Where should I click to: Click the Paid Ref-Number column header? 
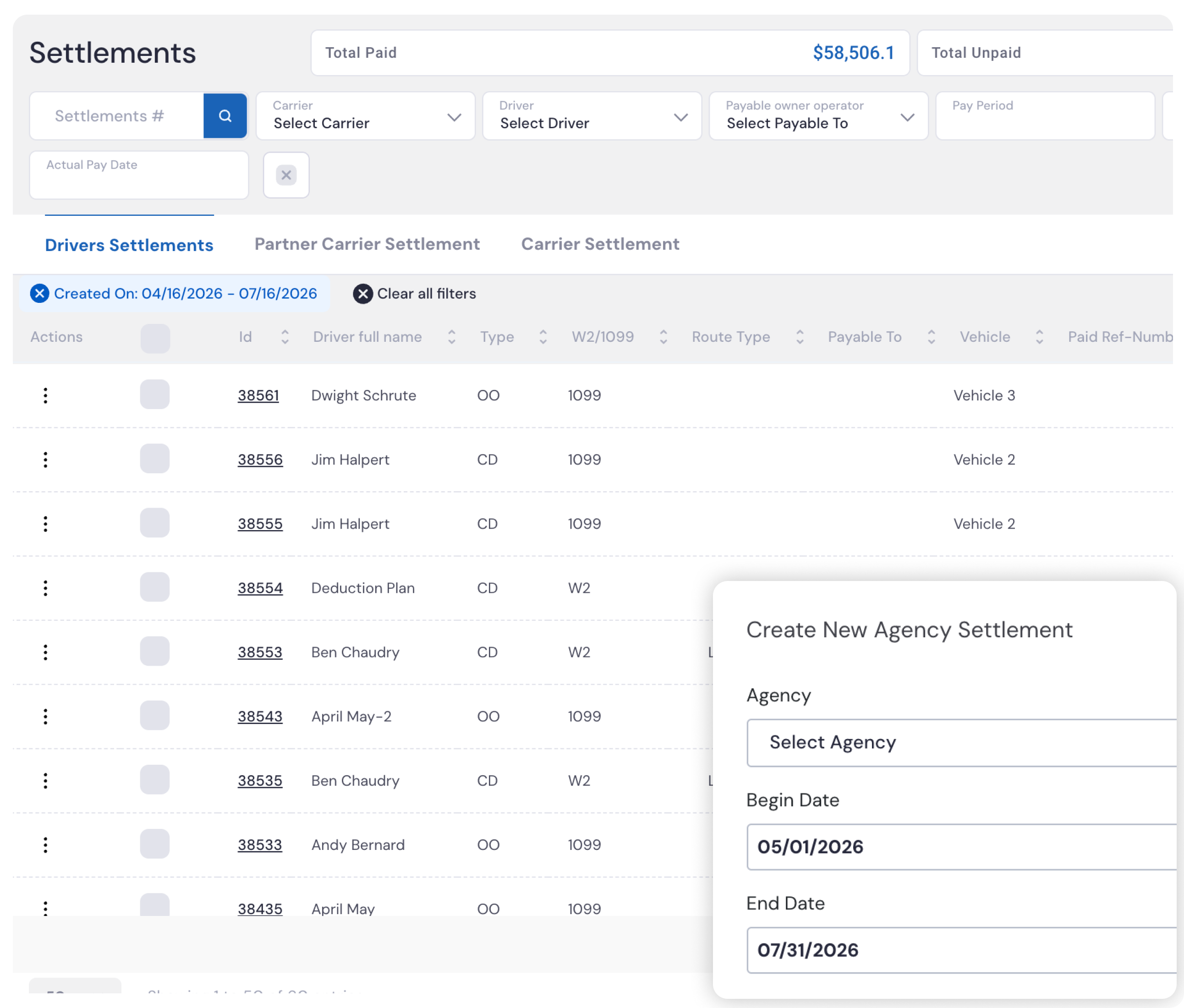(x=1121, y=337)
